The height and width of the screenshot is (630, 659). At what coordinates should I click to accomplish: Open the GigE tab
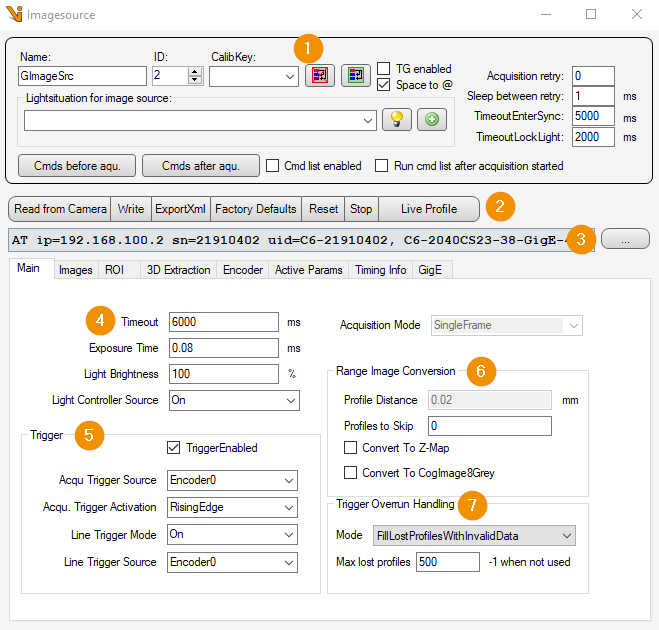pyautogui.click(x=430, y=270)
